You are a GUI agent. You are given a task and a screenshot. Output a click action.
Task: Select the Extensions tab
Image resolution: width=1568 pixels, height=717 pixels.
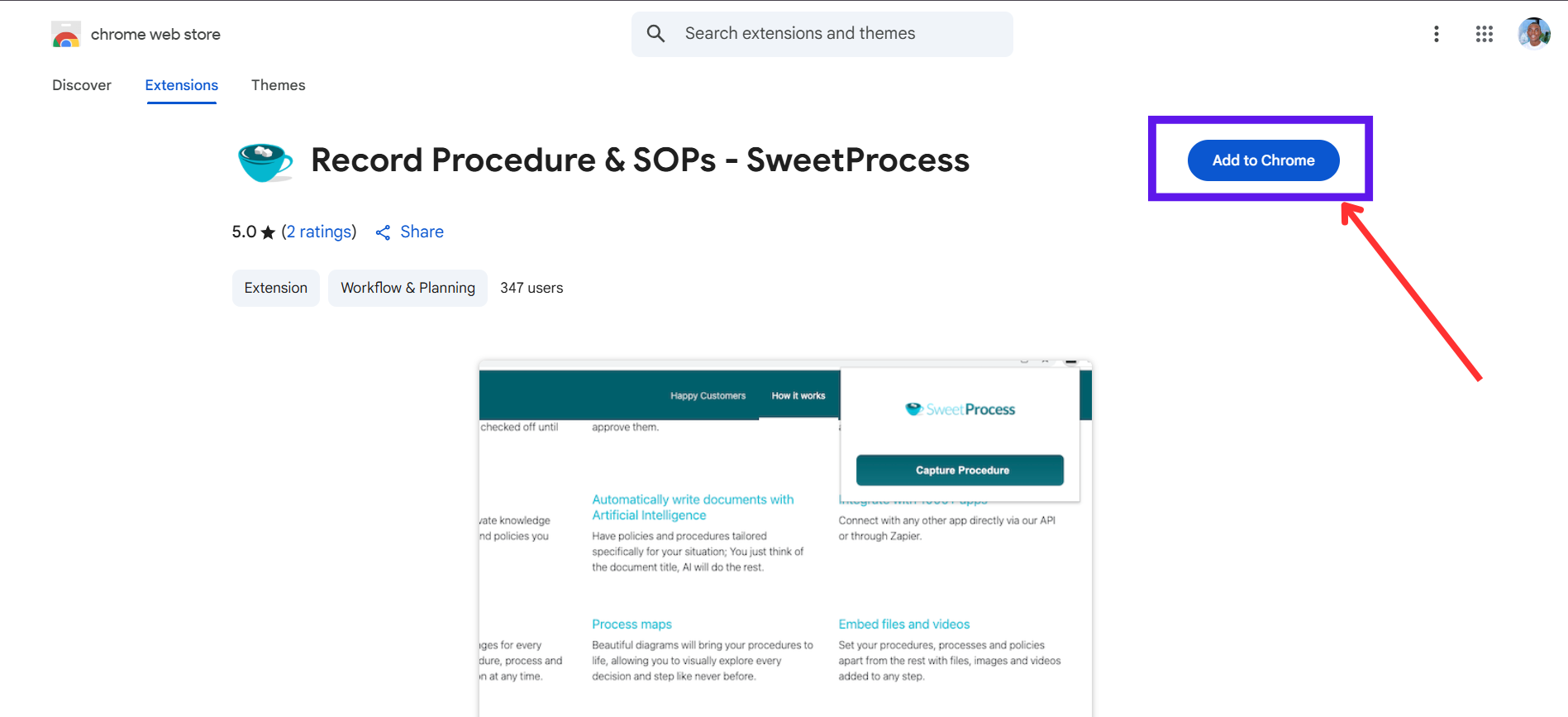pyautogui.click(x=182, y=85)
